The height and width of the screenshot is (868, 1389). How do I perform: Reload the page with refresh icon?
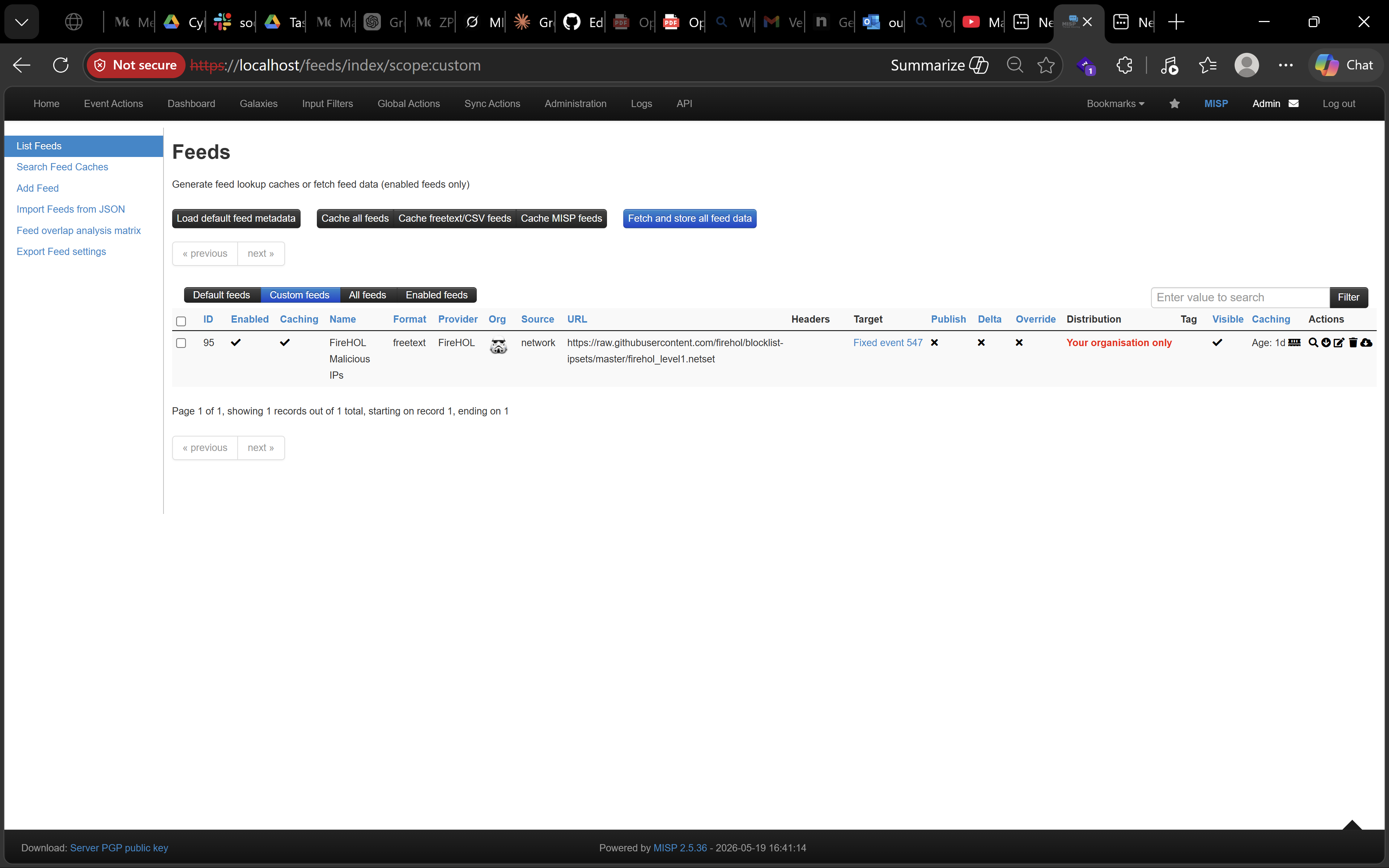[61, 65]
